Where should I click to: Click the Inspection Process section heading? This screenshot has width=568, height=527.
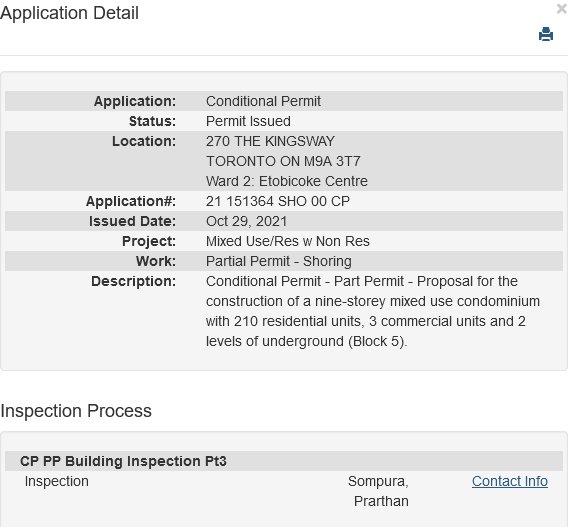pos(76,411)
